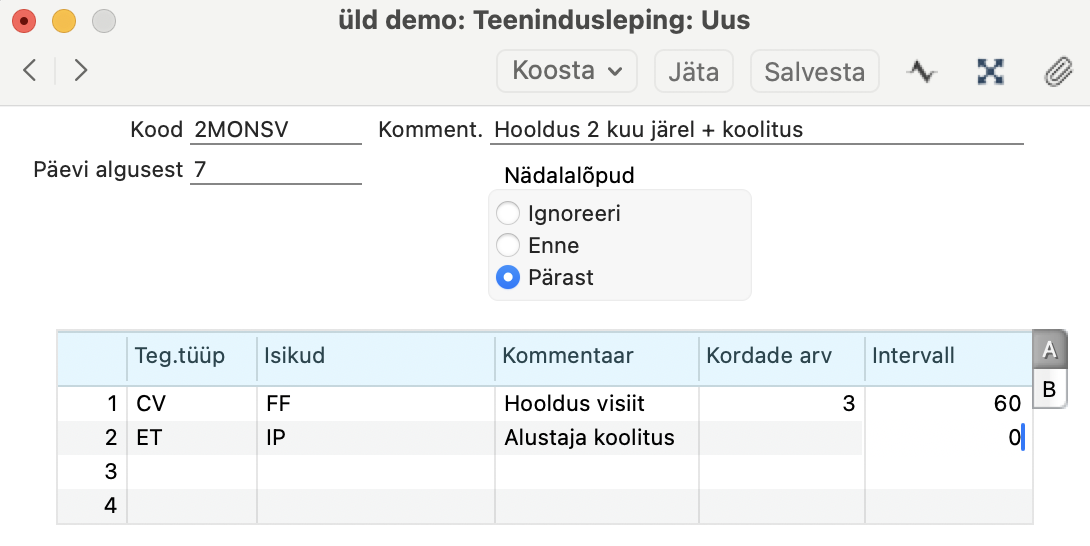Click the Kood field with 2MONSV
Image resolution: width=1090 pixels, height=546 pixels.
coord(276,129)
